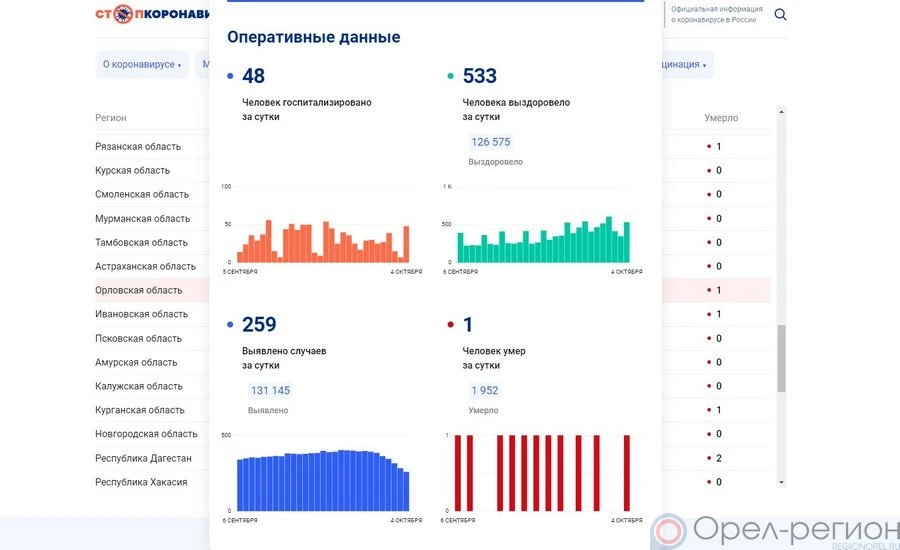This screenshot has width=900, height=550.
Task: Click the search magnifier icon
Action: [780, 14]
